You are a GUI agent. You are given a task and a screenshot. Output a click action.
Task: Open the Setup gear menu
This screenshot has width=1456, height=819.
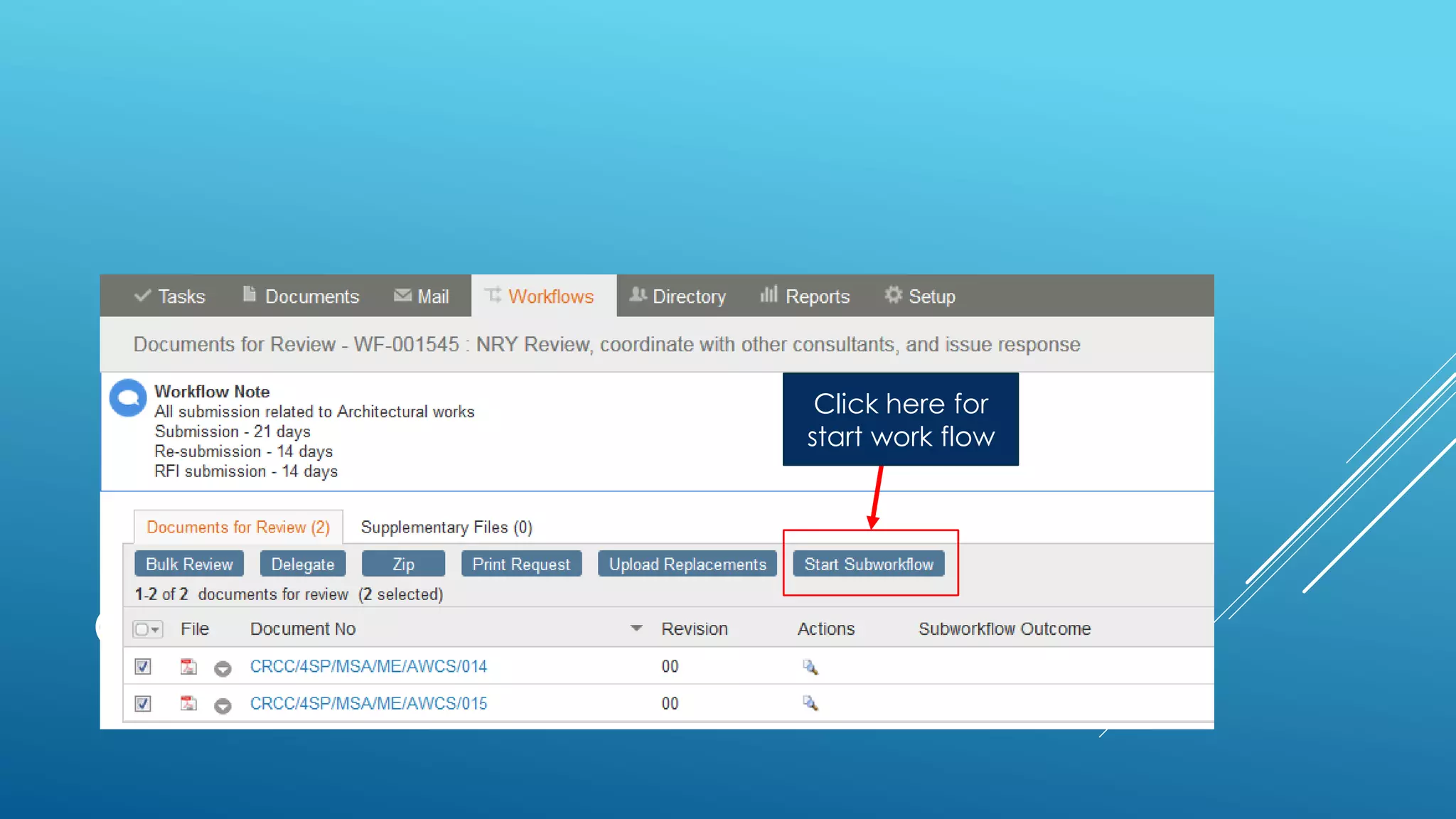click(x=919, y=296)
